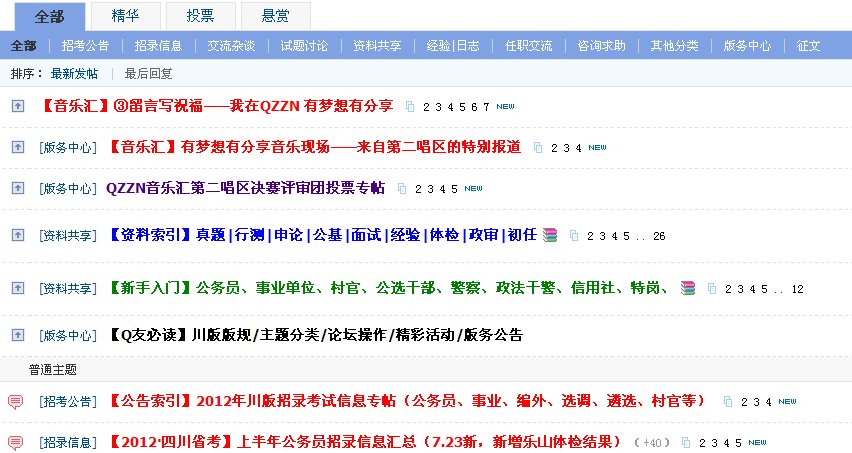This screenshot has width=852, height=453.
Task: Click [招录信息] tag on 2012·四川省考 row
Action: (68, 443)
